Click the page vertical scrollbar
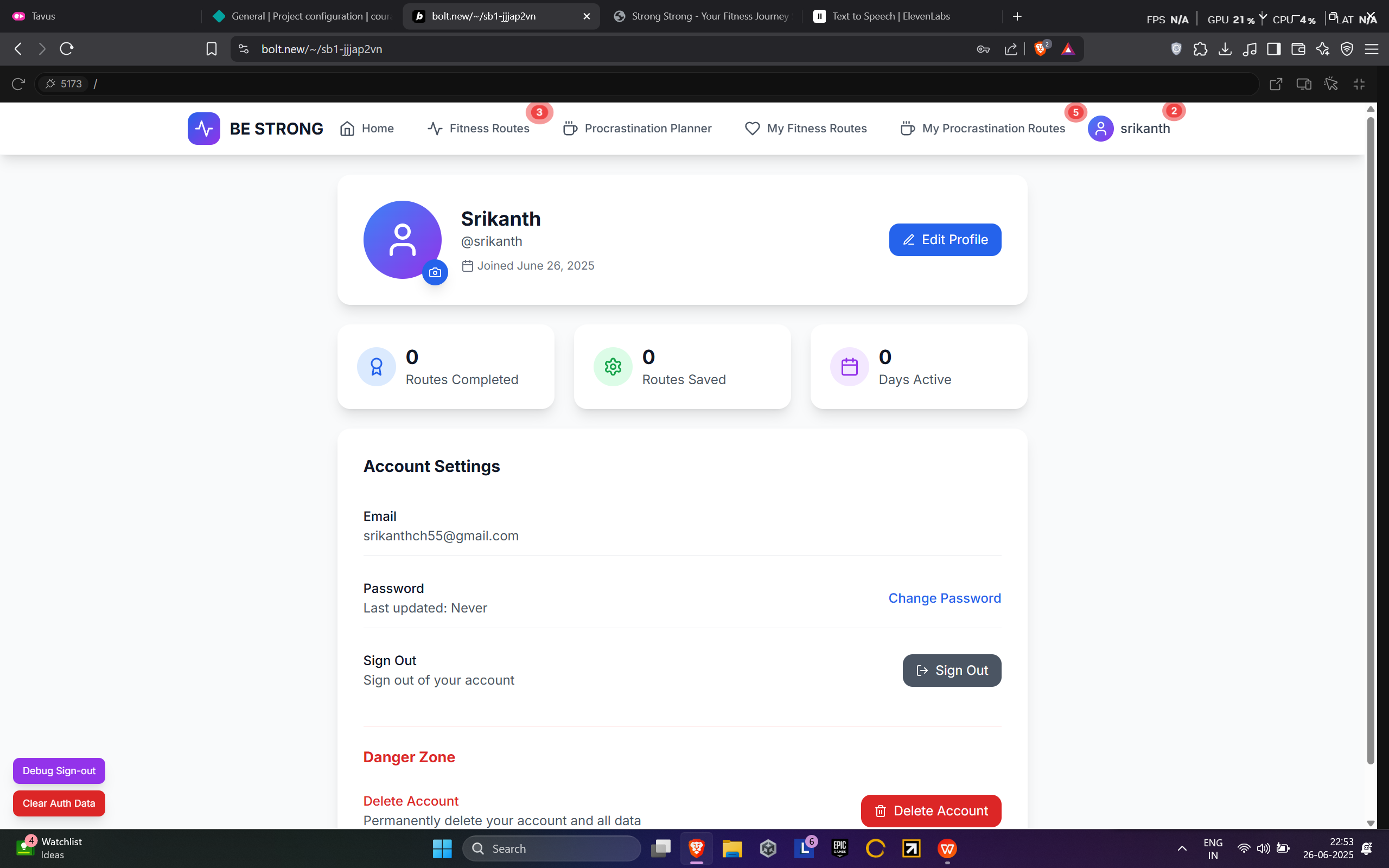Viewport: 1389px width, 868px height. click(1371, 436)
